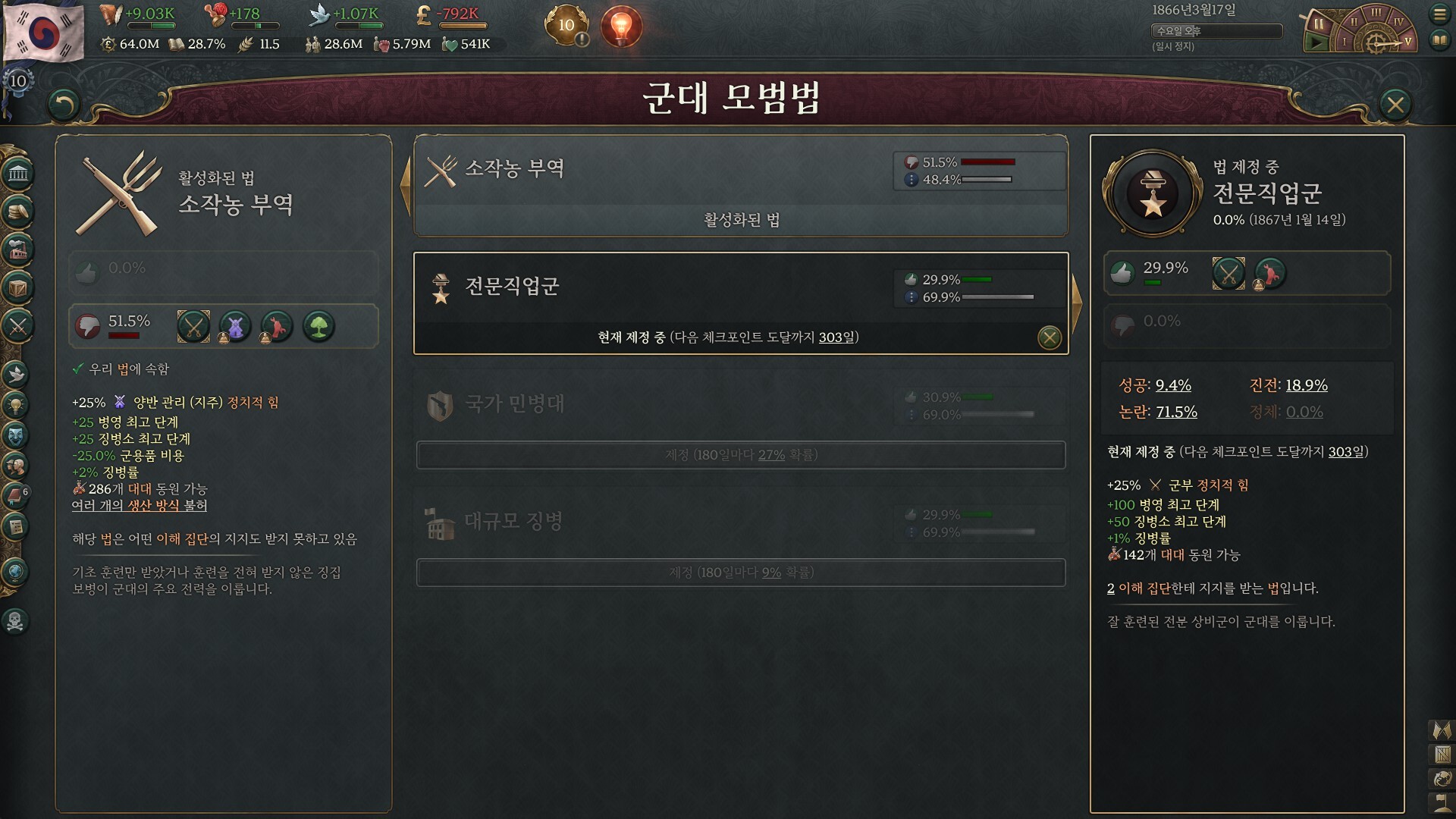Open the politics sidebar building icon
Viewport: 1456px width, 819px height.
(x=17, y=174)
